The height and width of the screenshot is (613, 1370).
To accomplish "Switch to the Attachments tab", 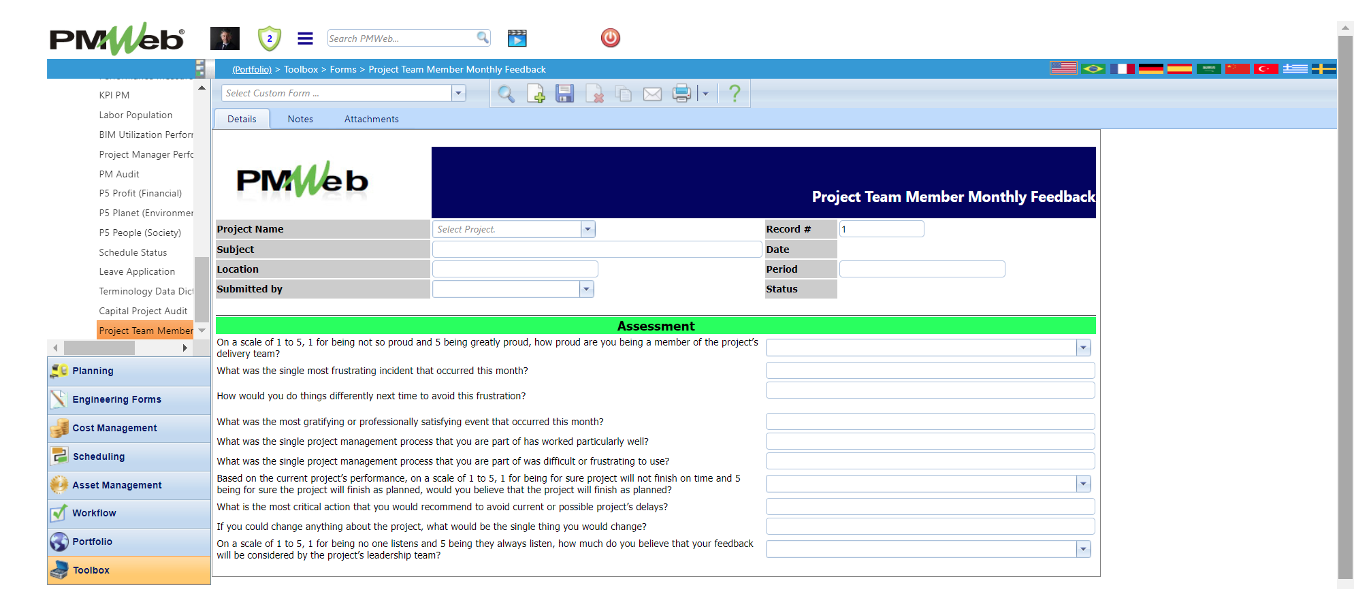I will [371, 119].
